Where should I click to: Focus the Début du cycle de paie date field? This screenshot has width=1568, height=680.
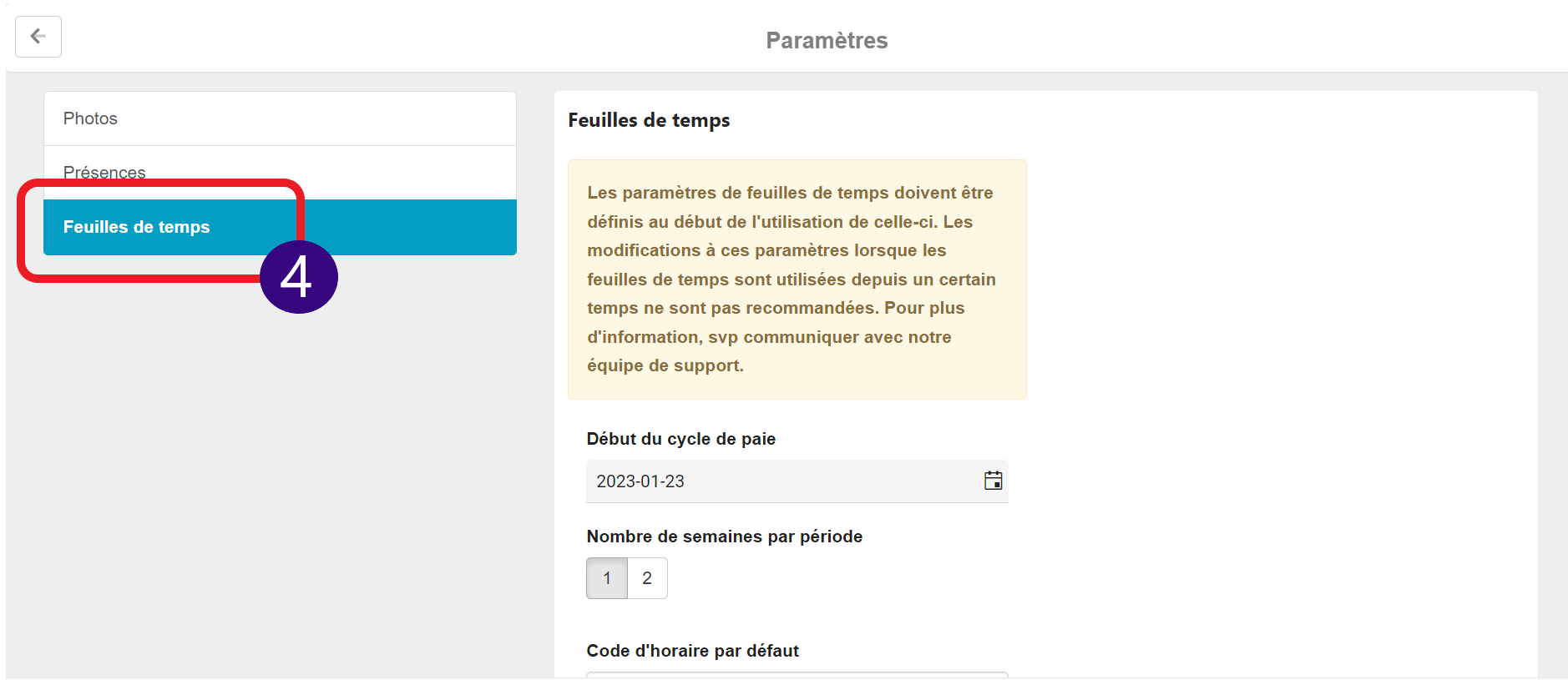coord(797,481)
